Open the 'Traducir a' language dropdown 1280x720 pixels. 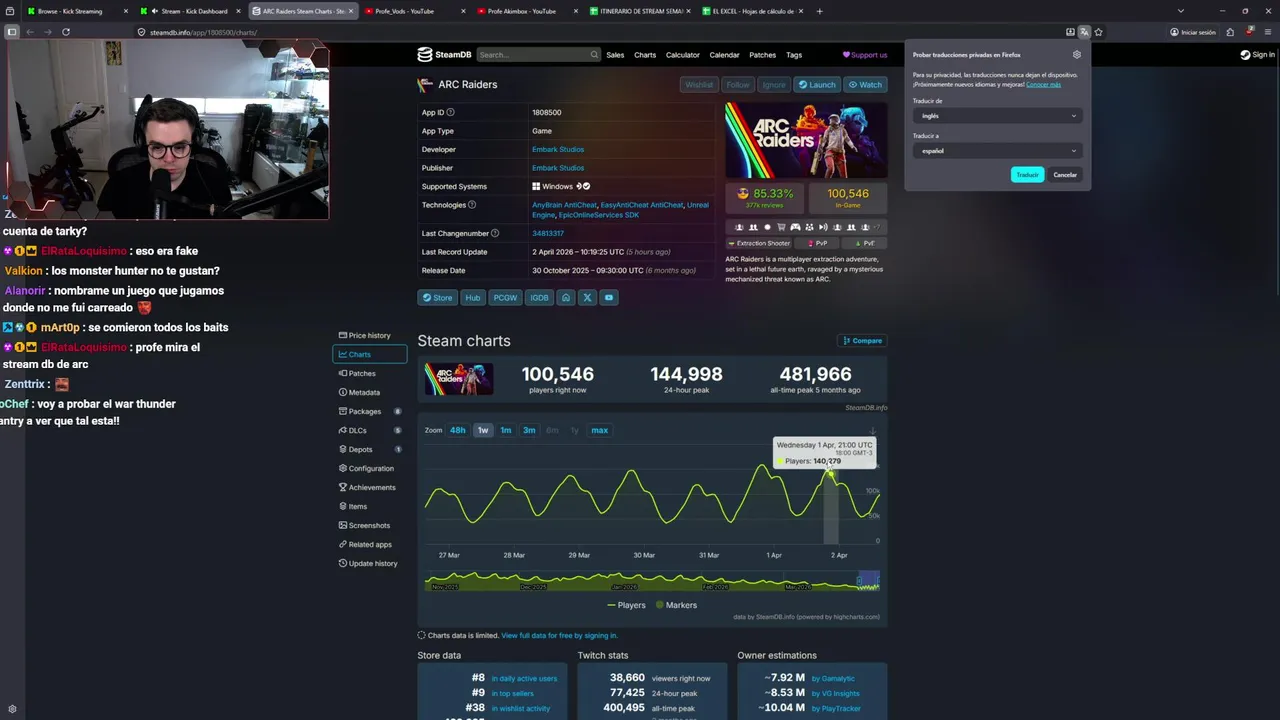[998, 151]
